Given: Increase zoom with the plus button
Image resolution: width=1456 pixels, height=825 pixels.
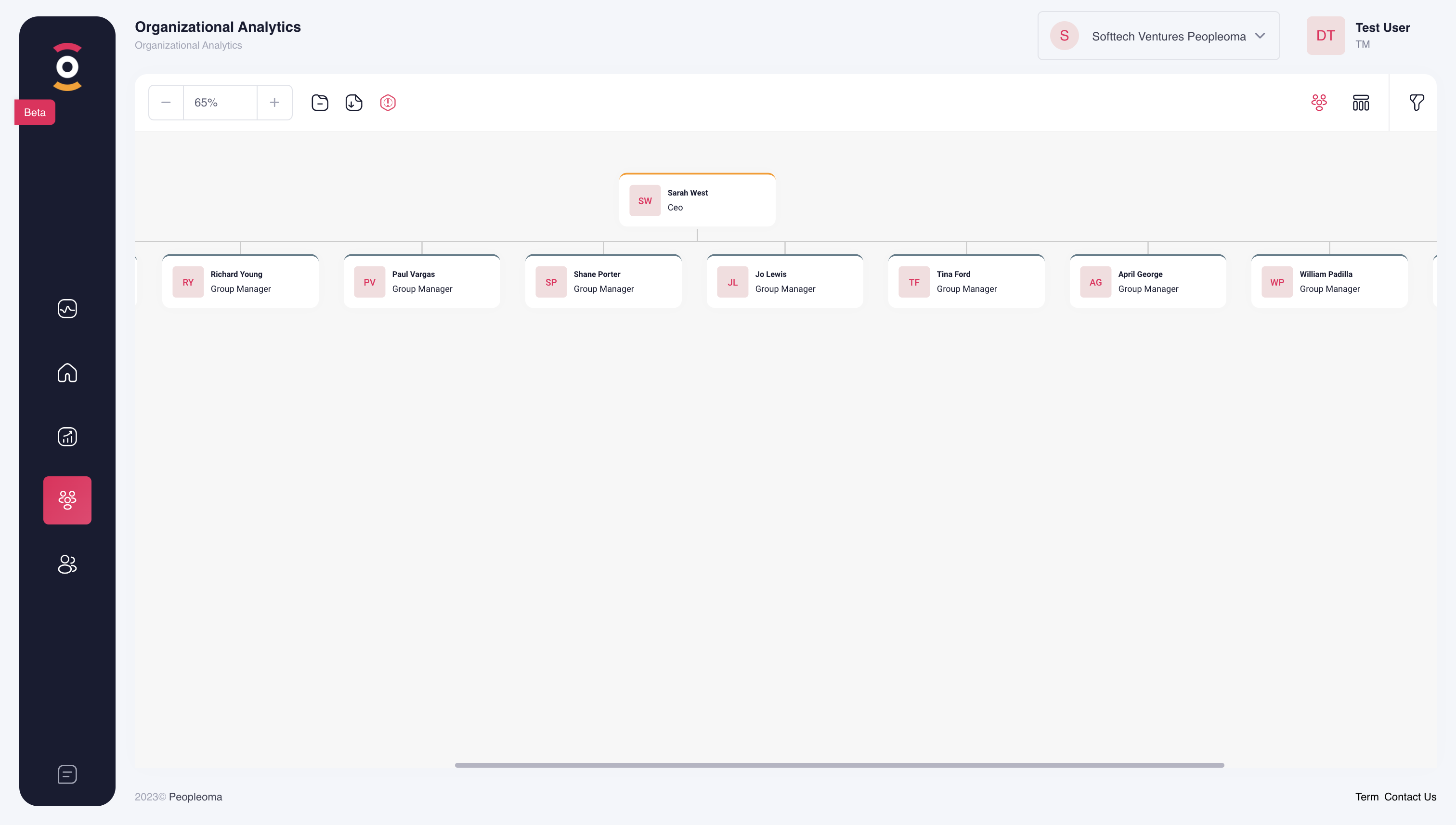Looking at the screenshot, I should (x=274, y=103).
